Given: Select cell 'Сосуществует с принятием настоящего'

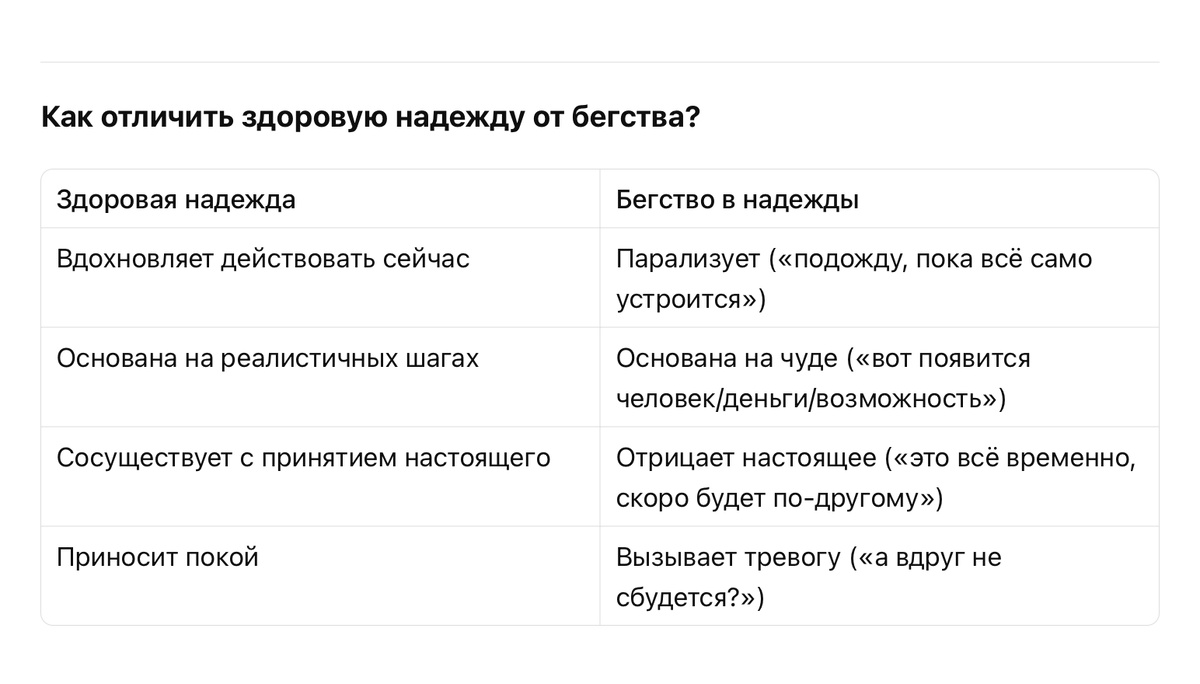Looking at the screenshot, I should [303, 459].
